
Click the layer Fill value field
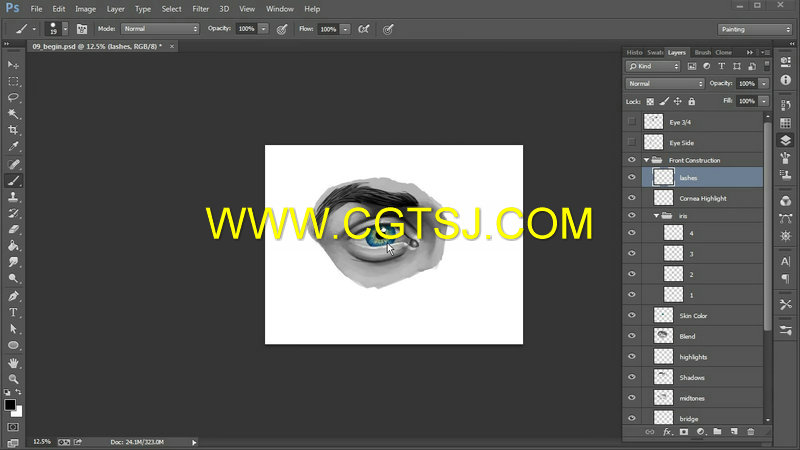[x=746, y=102]
